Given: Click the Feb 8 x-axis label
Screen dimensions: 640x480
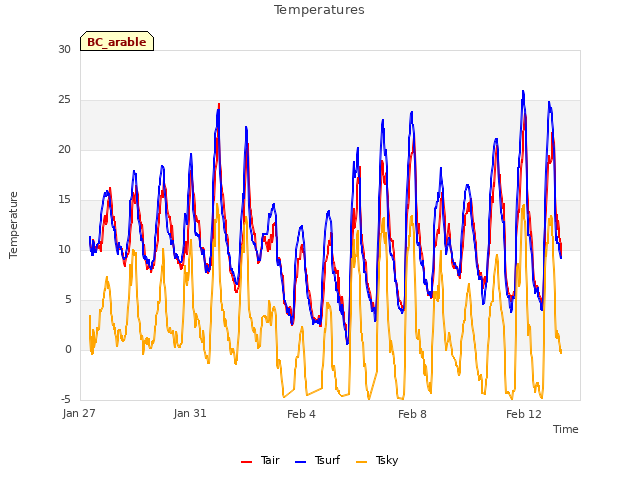Looking at the screenshot, I should coord(412,414).
